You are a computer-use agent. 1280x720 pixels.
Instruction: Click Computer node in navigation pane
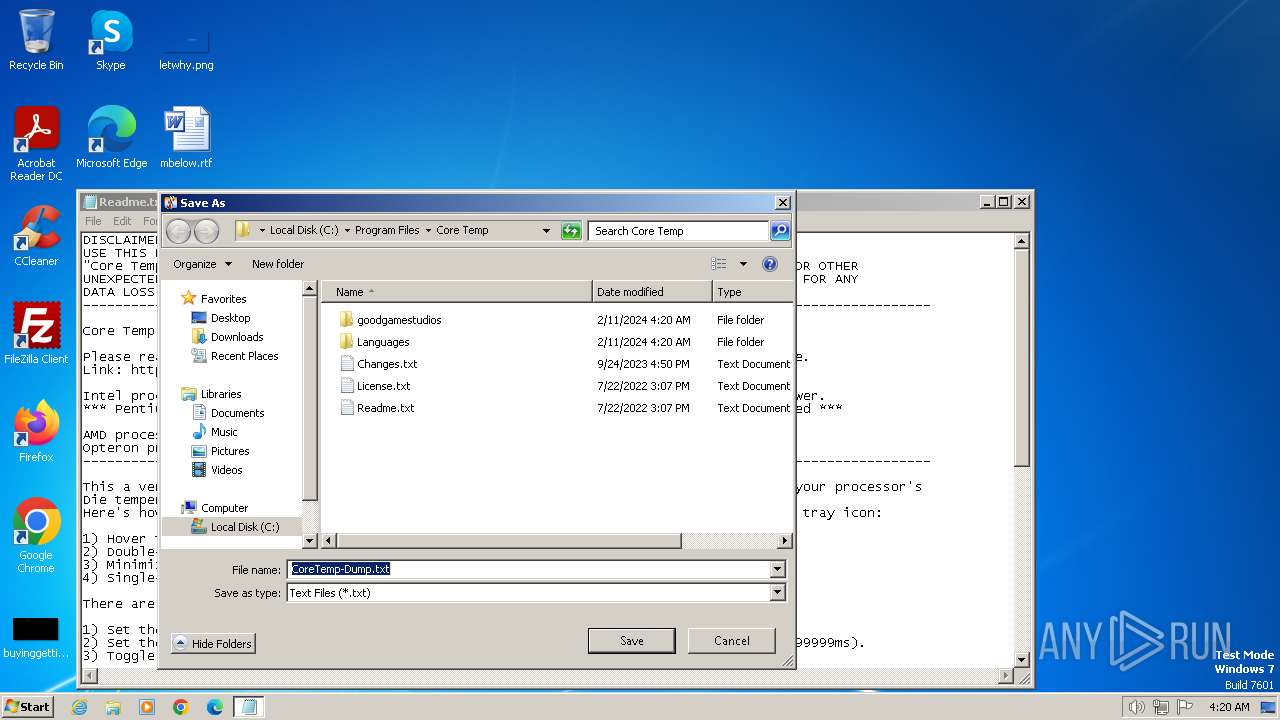[x=224, y=508]
